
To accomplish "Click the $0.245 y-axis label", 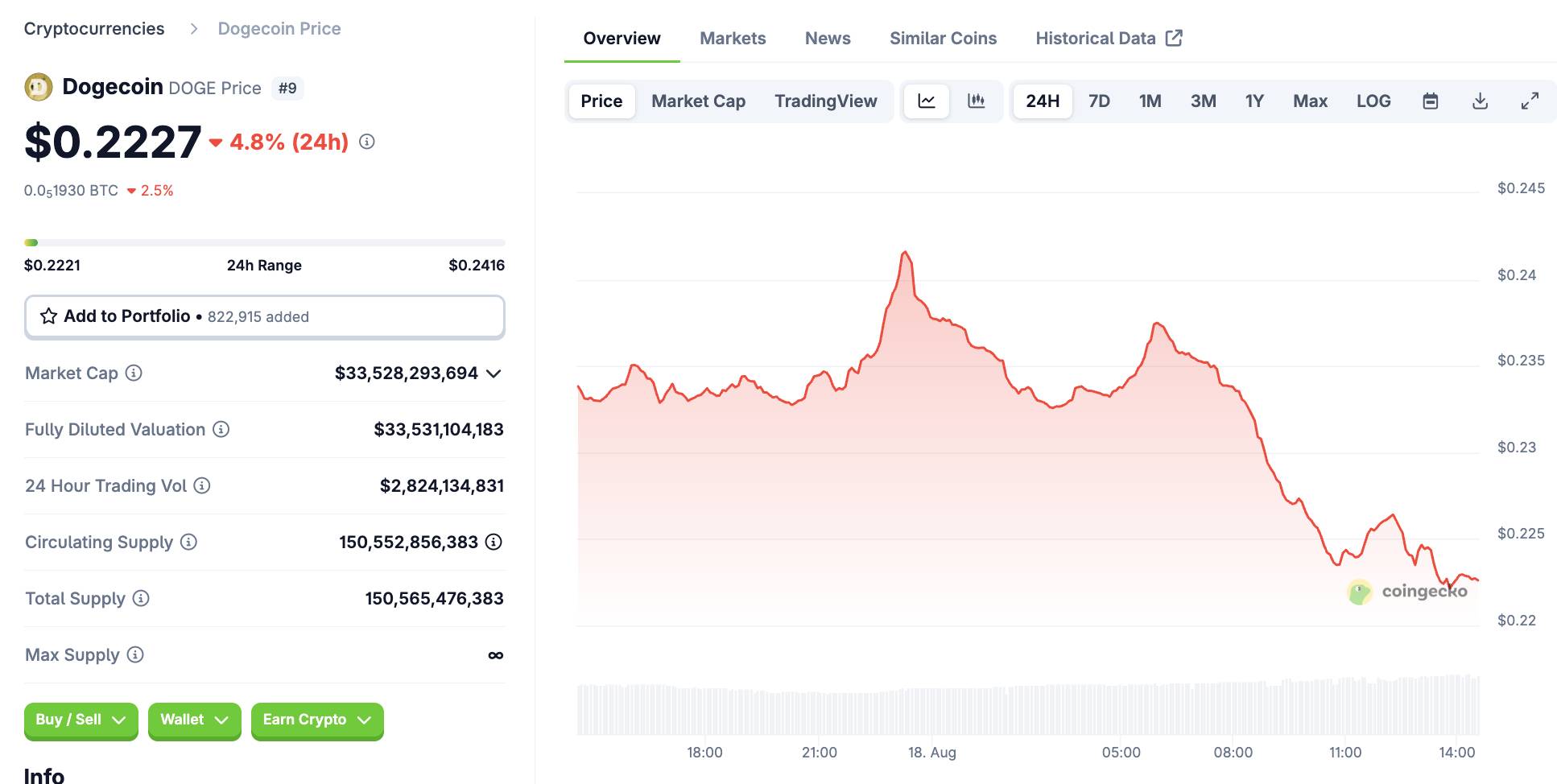I will click(x=1521, y=188).
